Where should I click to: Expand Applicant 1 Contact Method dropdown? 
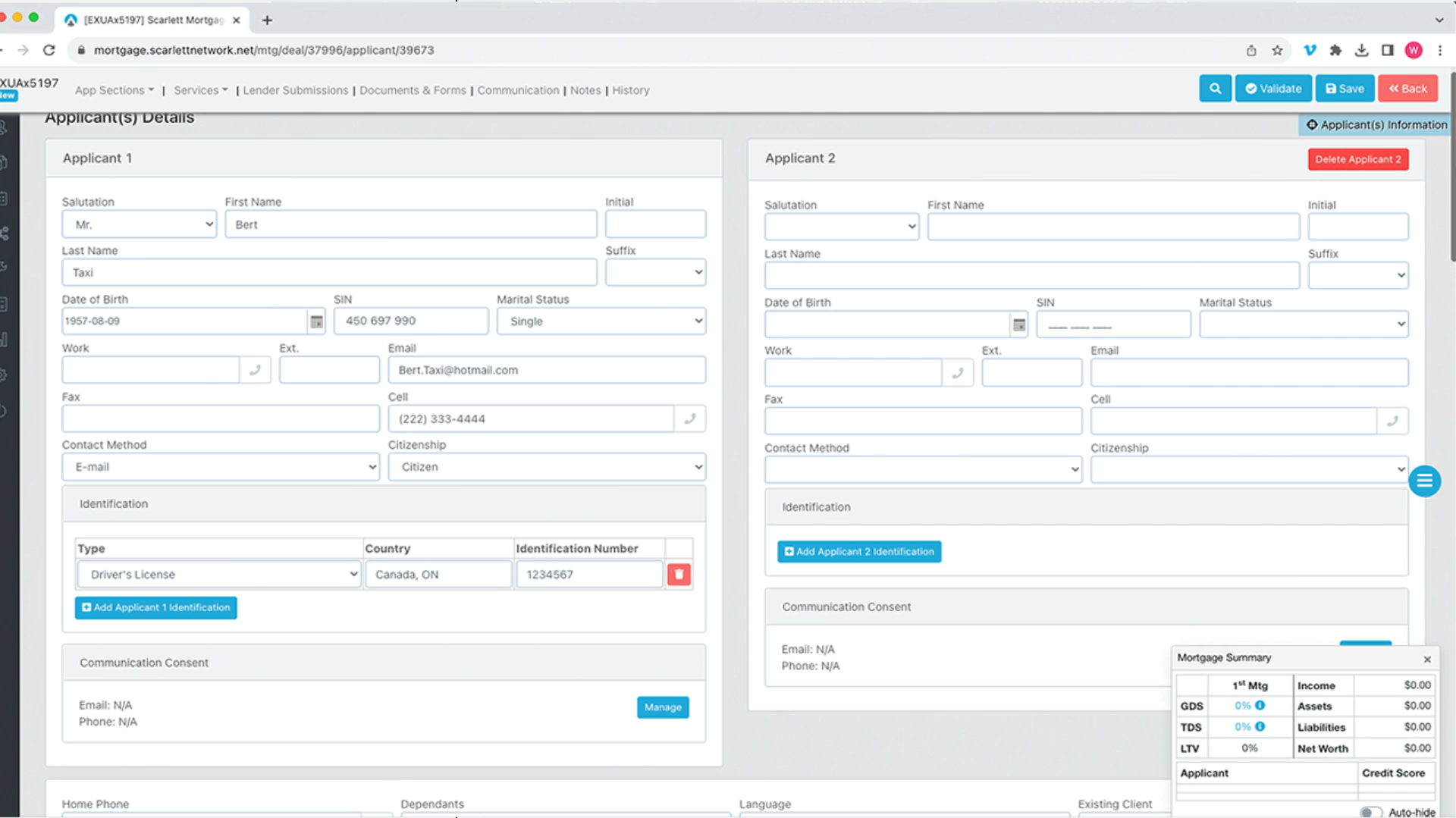pyautogui.click(x=220, y=467)
